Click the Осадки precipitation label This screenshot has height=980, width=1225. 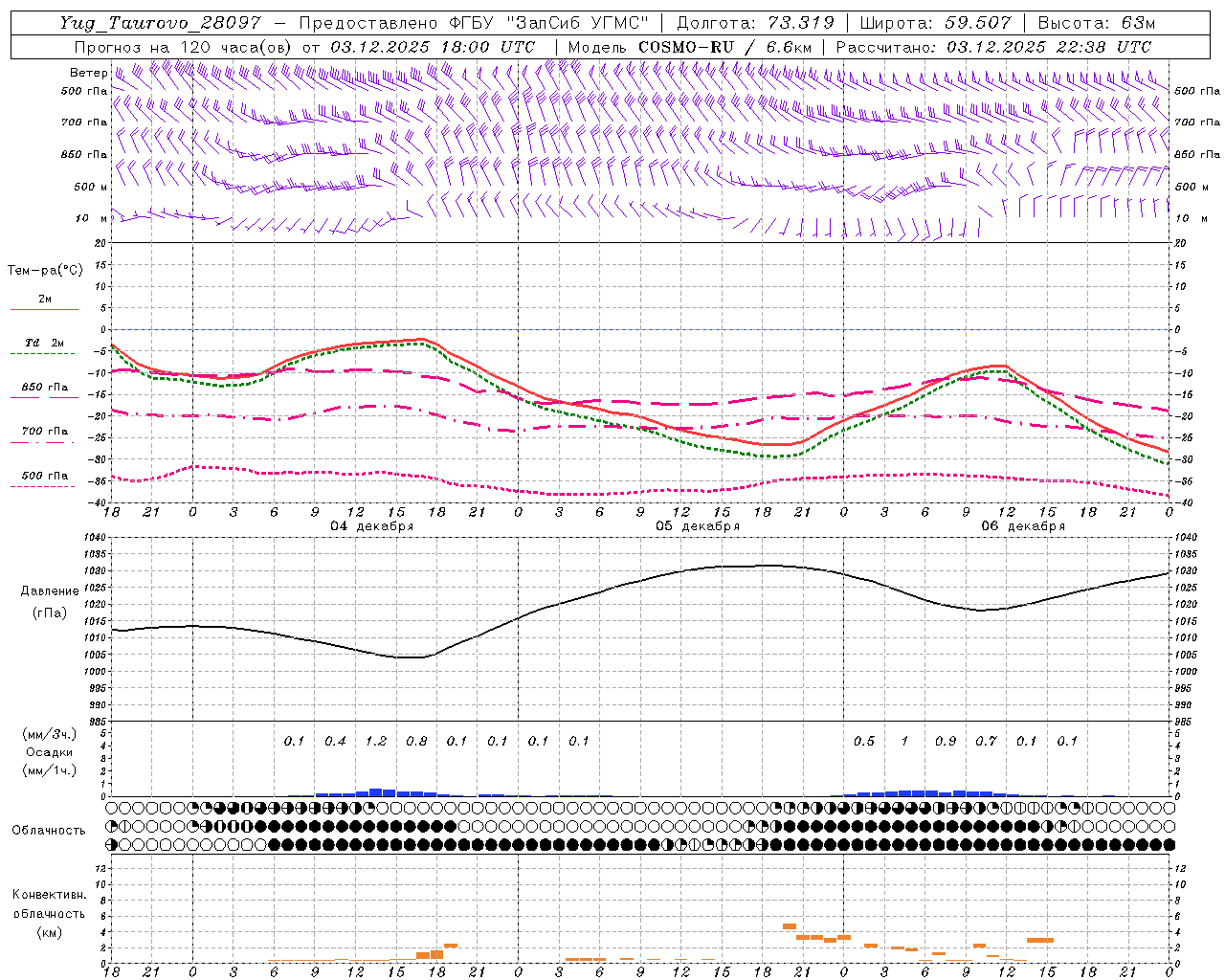(50, 752)
